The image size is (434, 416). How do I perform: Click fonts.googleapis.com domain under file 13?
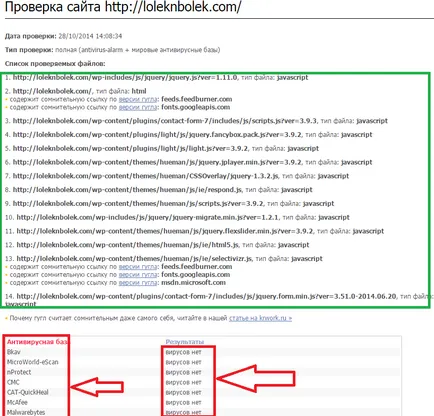196,275
